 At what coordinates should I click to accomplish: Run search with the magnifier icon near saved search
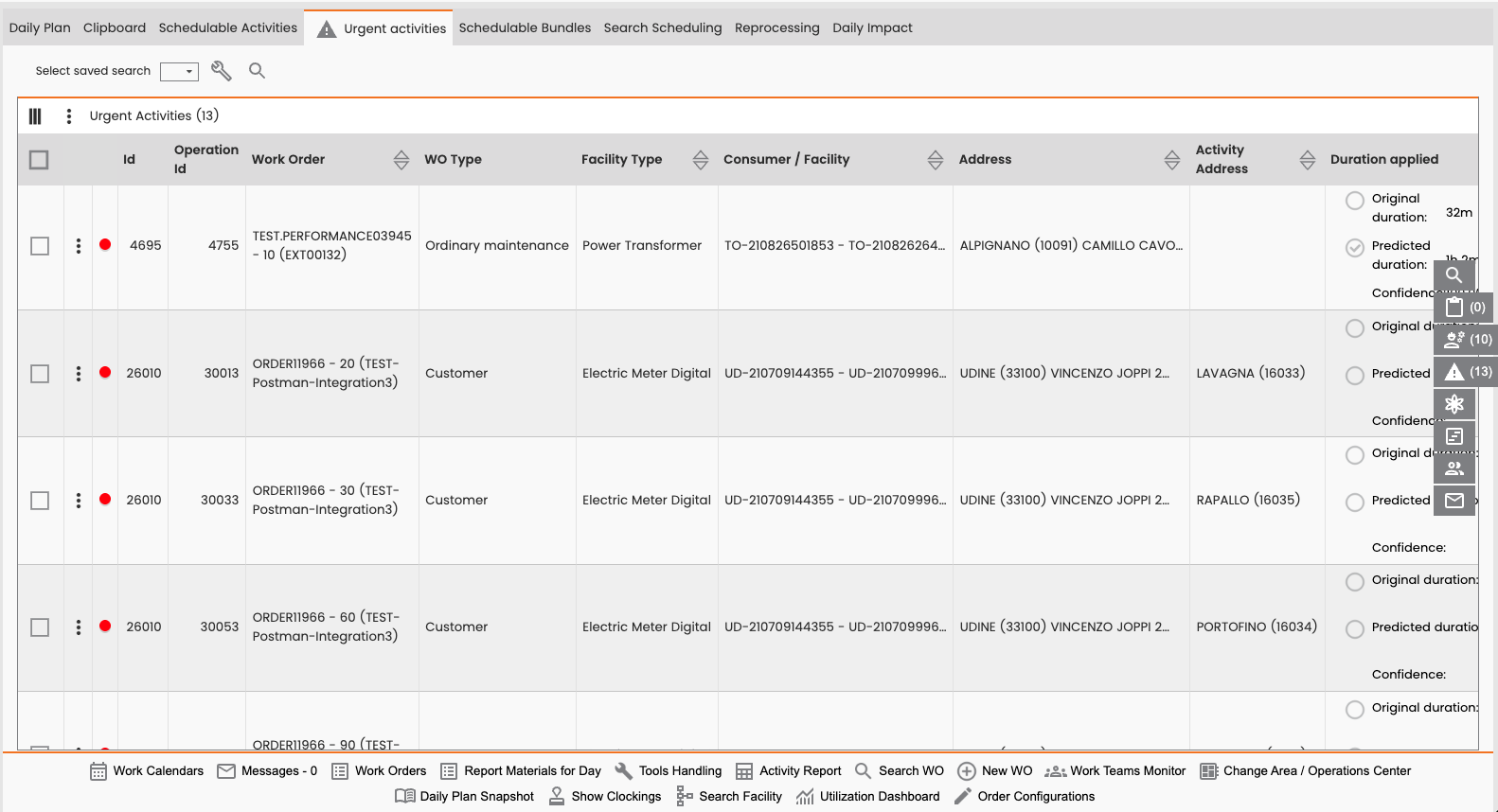257,70
